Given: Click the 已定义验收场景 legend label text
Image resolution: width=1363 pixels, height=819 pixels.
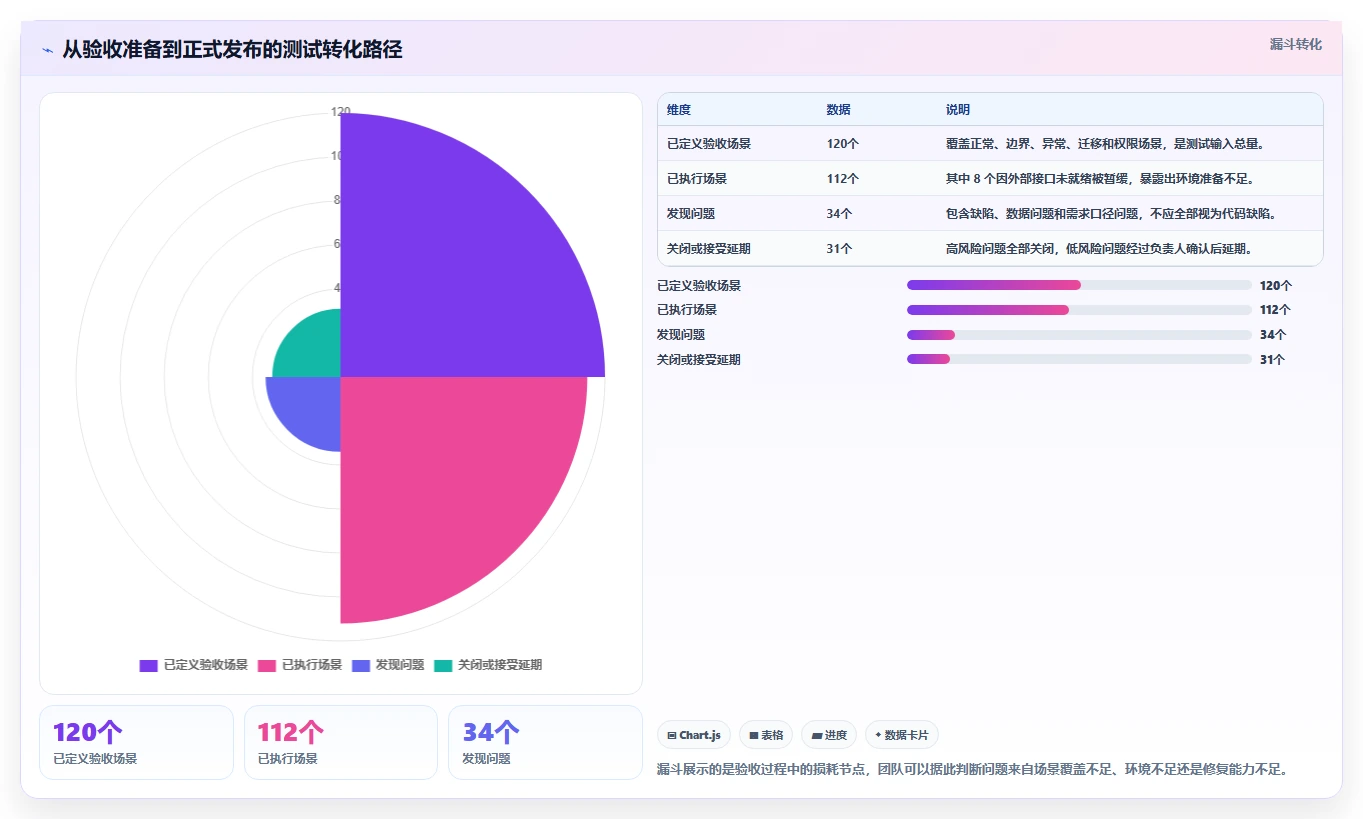Looking at the screenshot, I should point(206,665).
